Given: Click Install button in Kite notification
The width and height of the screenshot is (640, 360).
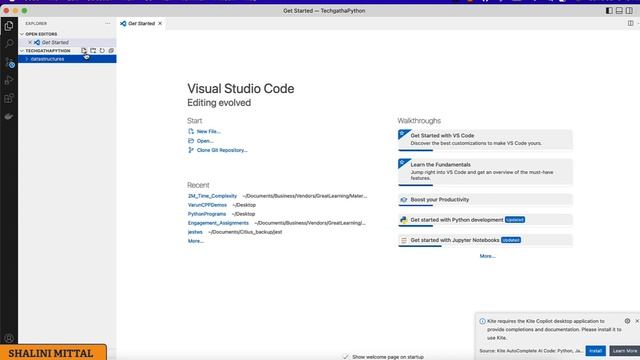Looking at the screenshot, I should coord(596,351).
